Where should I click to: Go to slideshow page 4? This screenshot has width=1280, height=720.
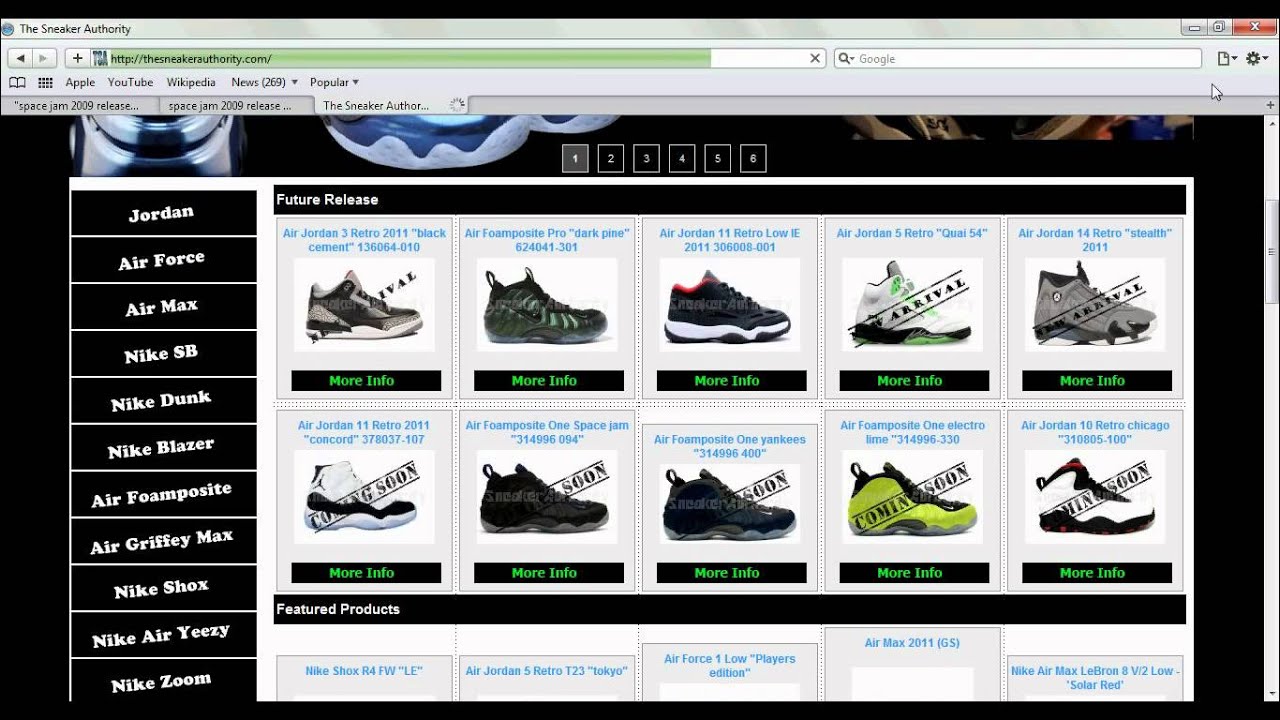tap(682, 158)
